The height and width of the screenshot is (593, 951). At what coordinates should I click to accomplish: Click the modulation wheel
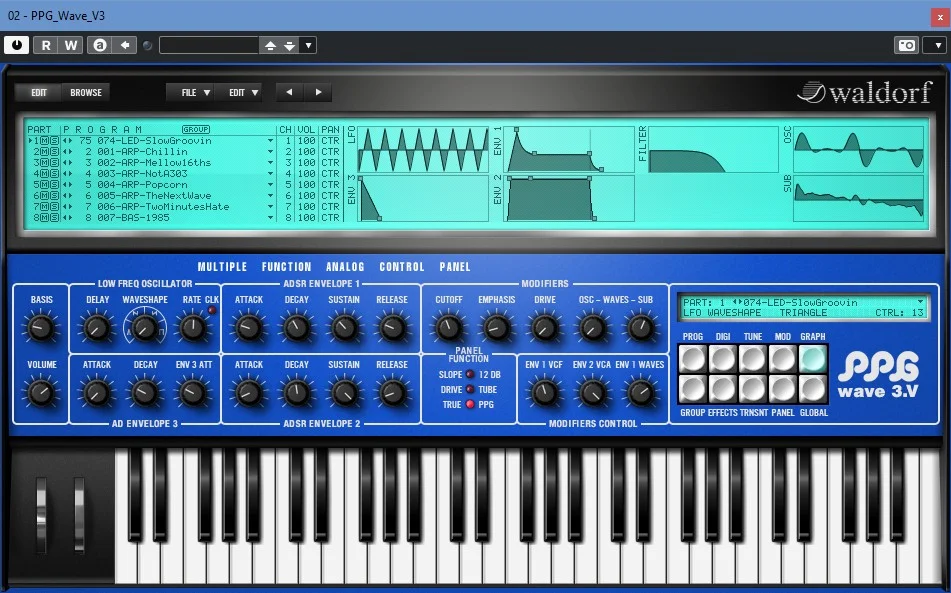pyautogui.click(x=79, y=514)
